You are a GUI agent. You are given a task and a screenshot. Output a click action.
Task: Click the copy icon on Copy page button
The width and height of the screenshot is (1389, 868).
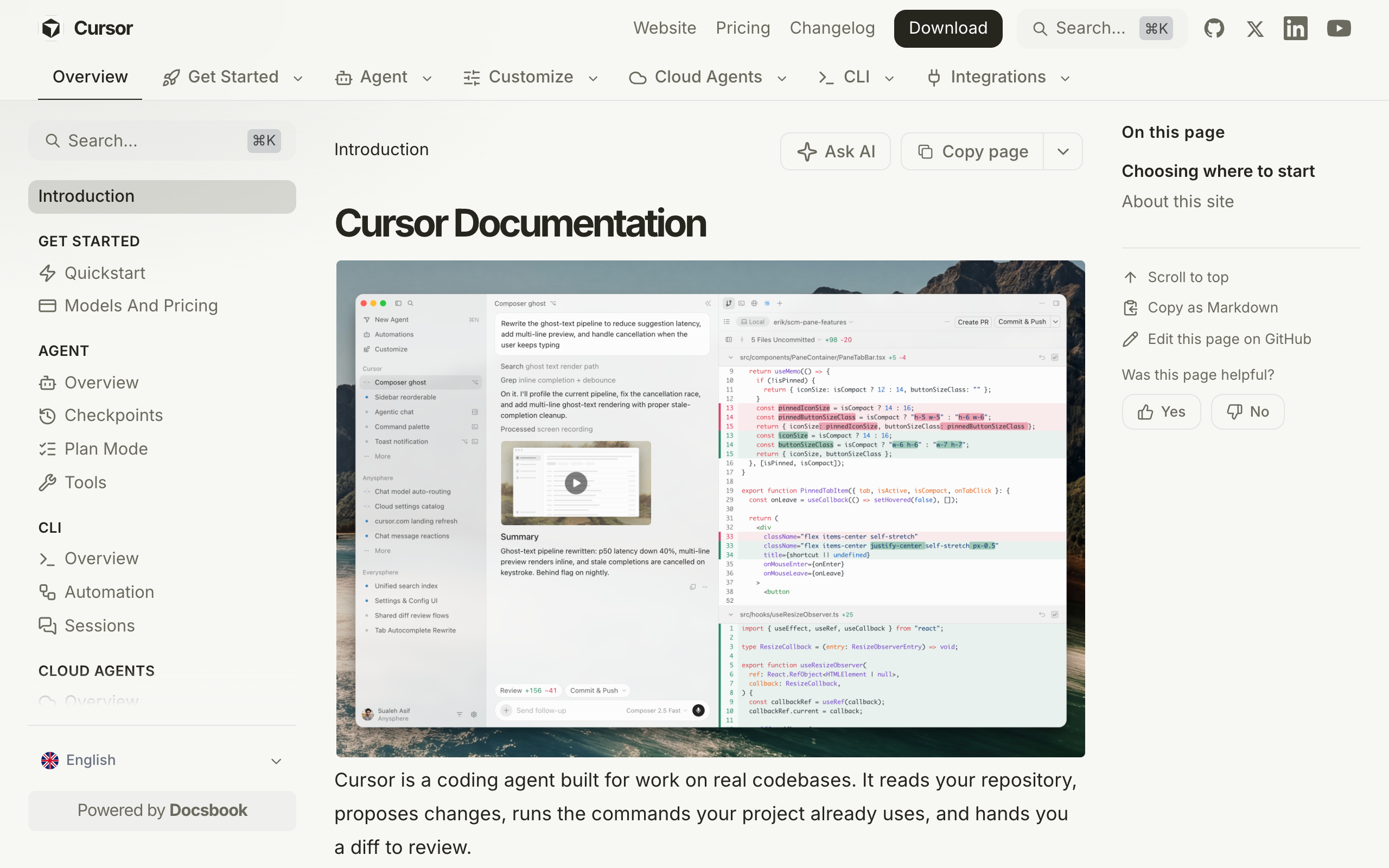click(x=925, y=151)
